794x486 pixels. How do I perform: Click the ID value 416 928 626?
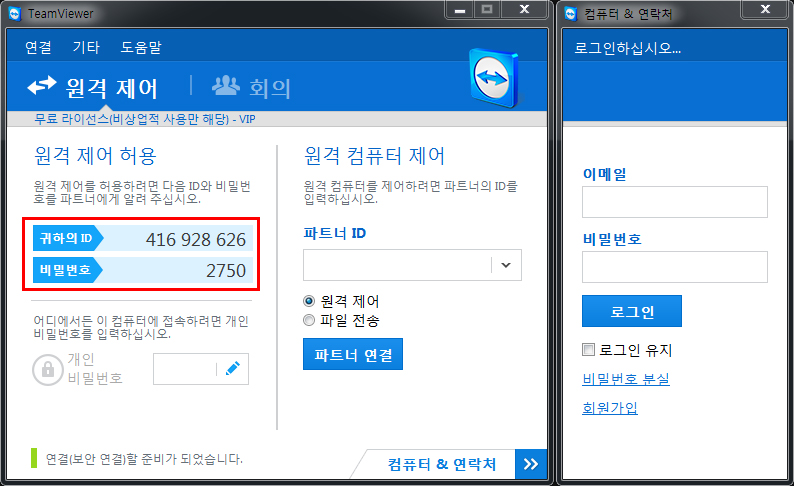coord(195,239)
